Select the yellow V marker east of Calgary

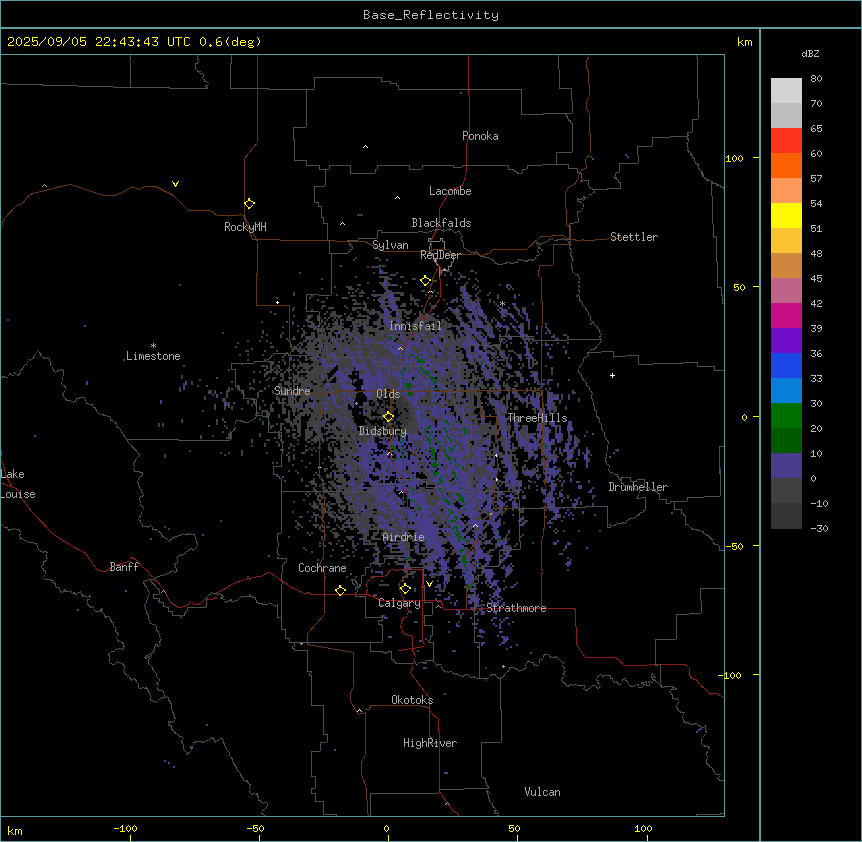(x=429, y=584)
